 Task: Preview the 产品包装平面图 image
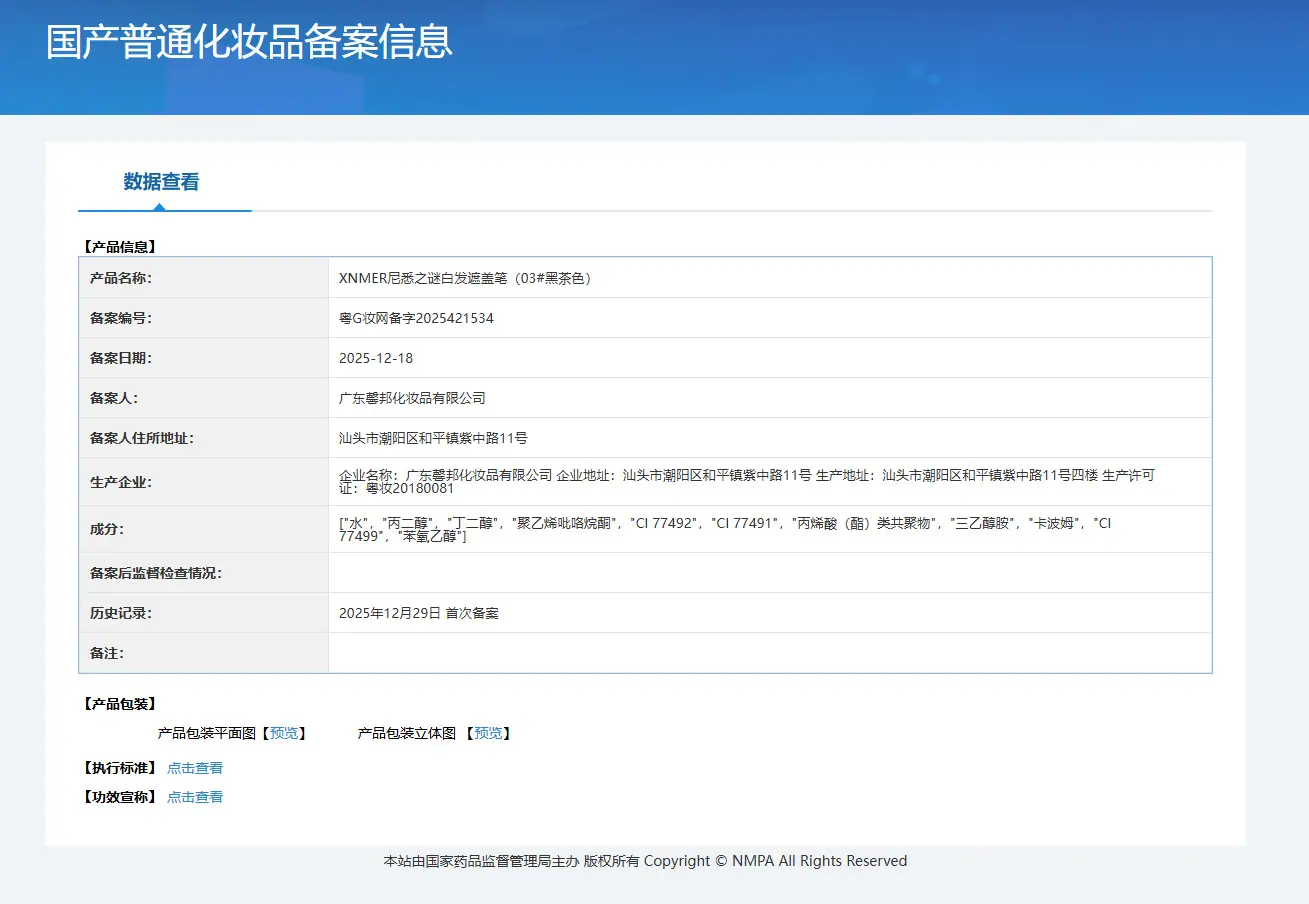284,733
